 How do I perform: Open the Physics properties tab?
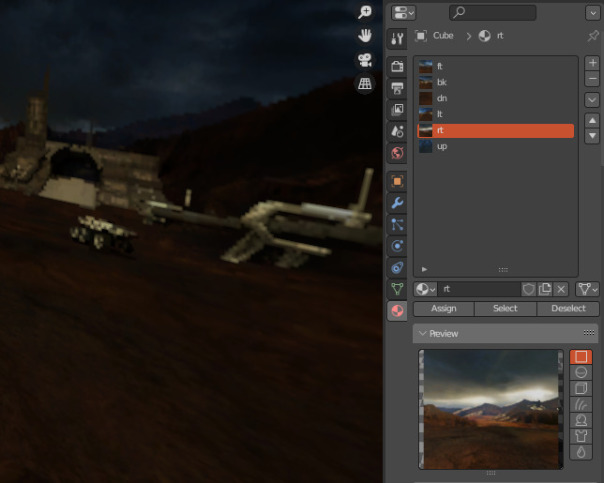(397, 246)
